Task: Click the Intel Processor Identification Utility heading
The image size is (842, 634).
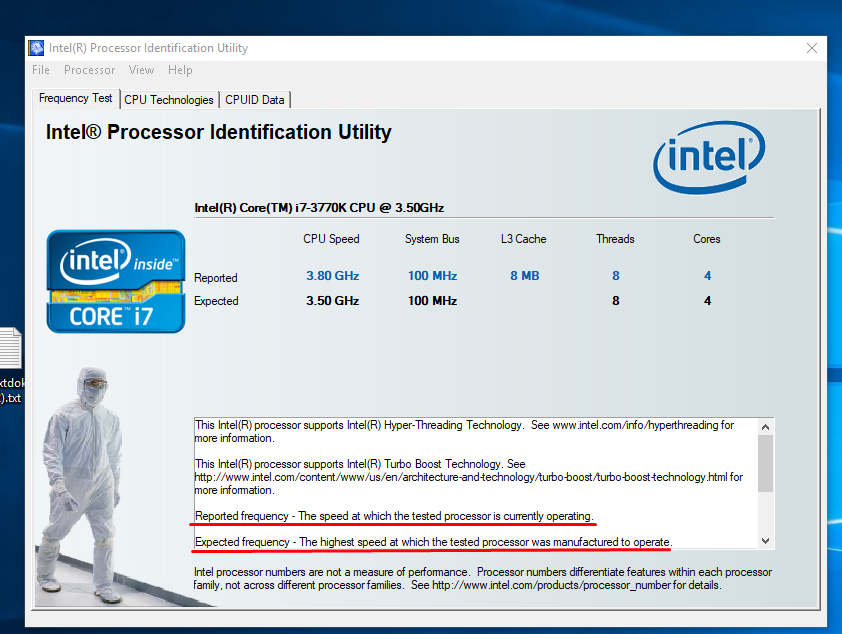Action: pyautogui.click(x=219, y=132)
